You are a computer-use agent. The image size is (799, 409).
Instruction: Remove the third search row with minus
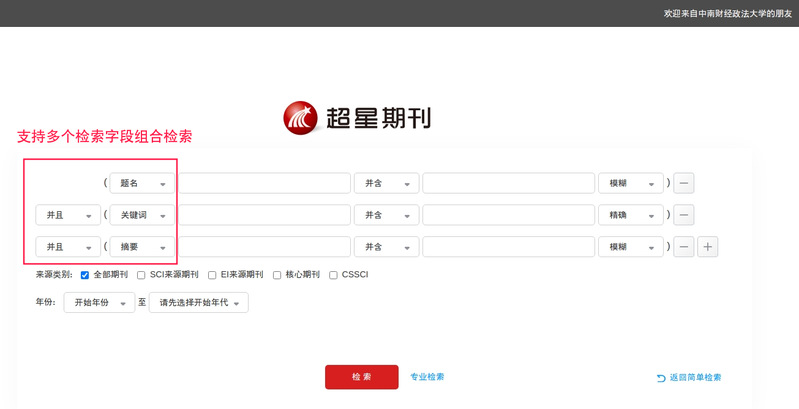coord(683,246)
